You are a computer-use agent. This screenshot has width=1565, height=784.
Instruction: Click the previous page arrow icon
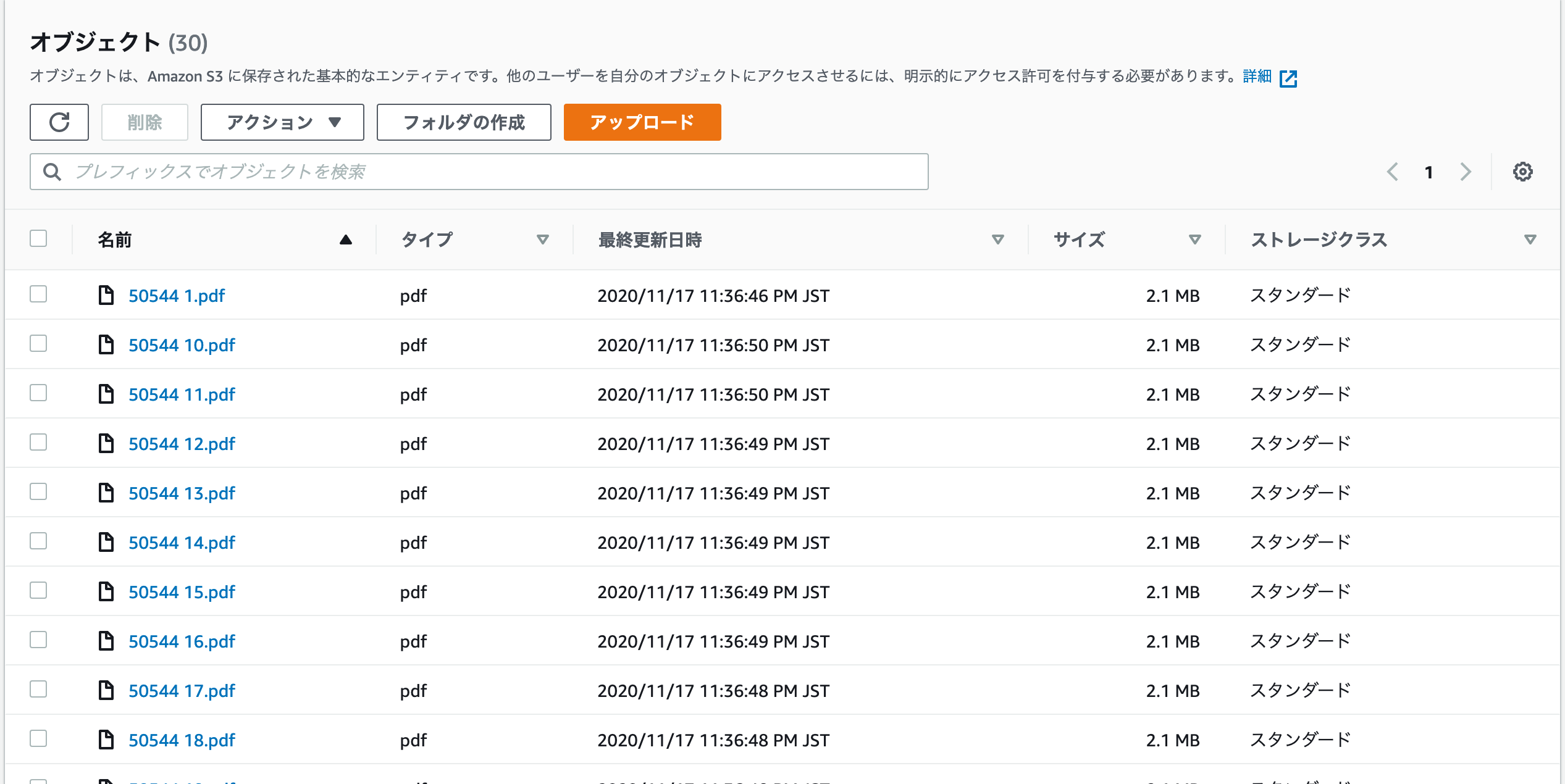tap(1393, 172)
